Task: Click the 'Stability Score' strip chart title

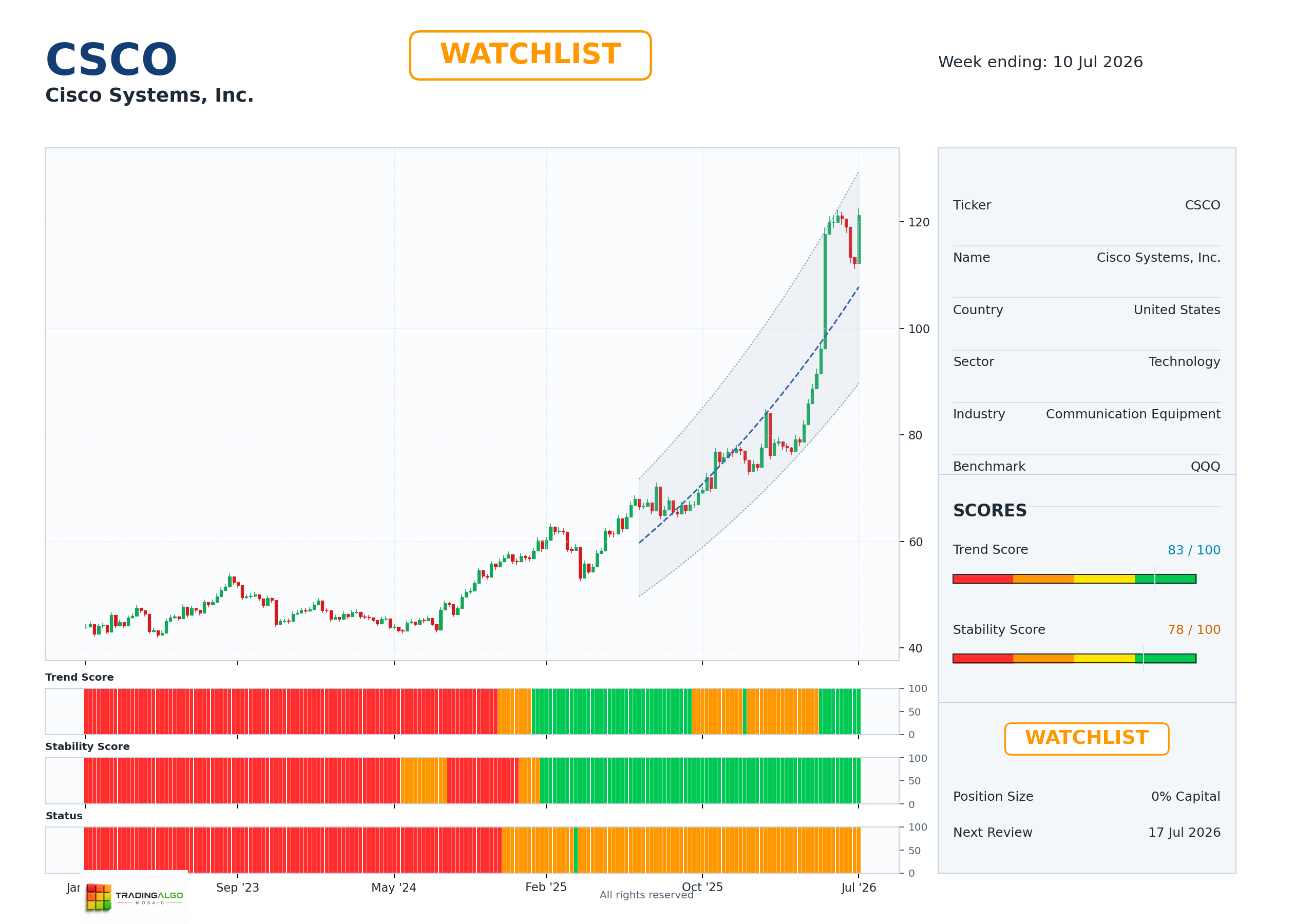Action: 87,746
